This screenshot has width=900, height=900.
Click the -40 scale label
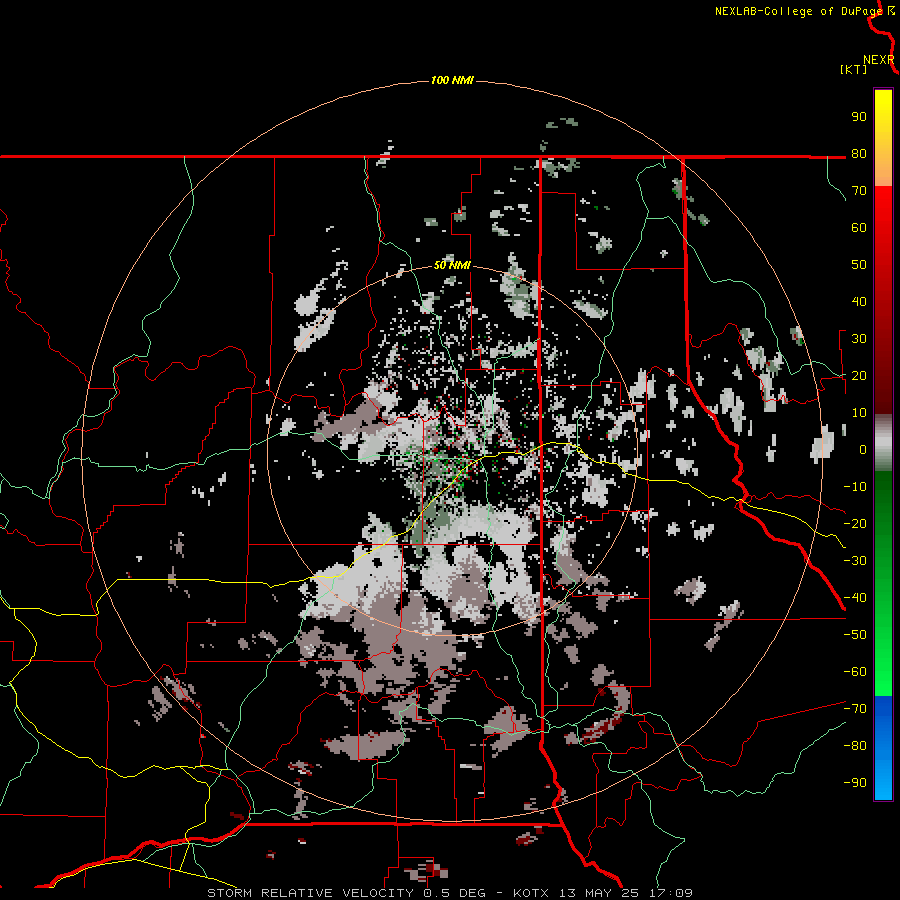855,598
